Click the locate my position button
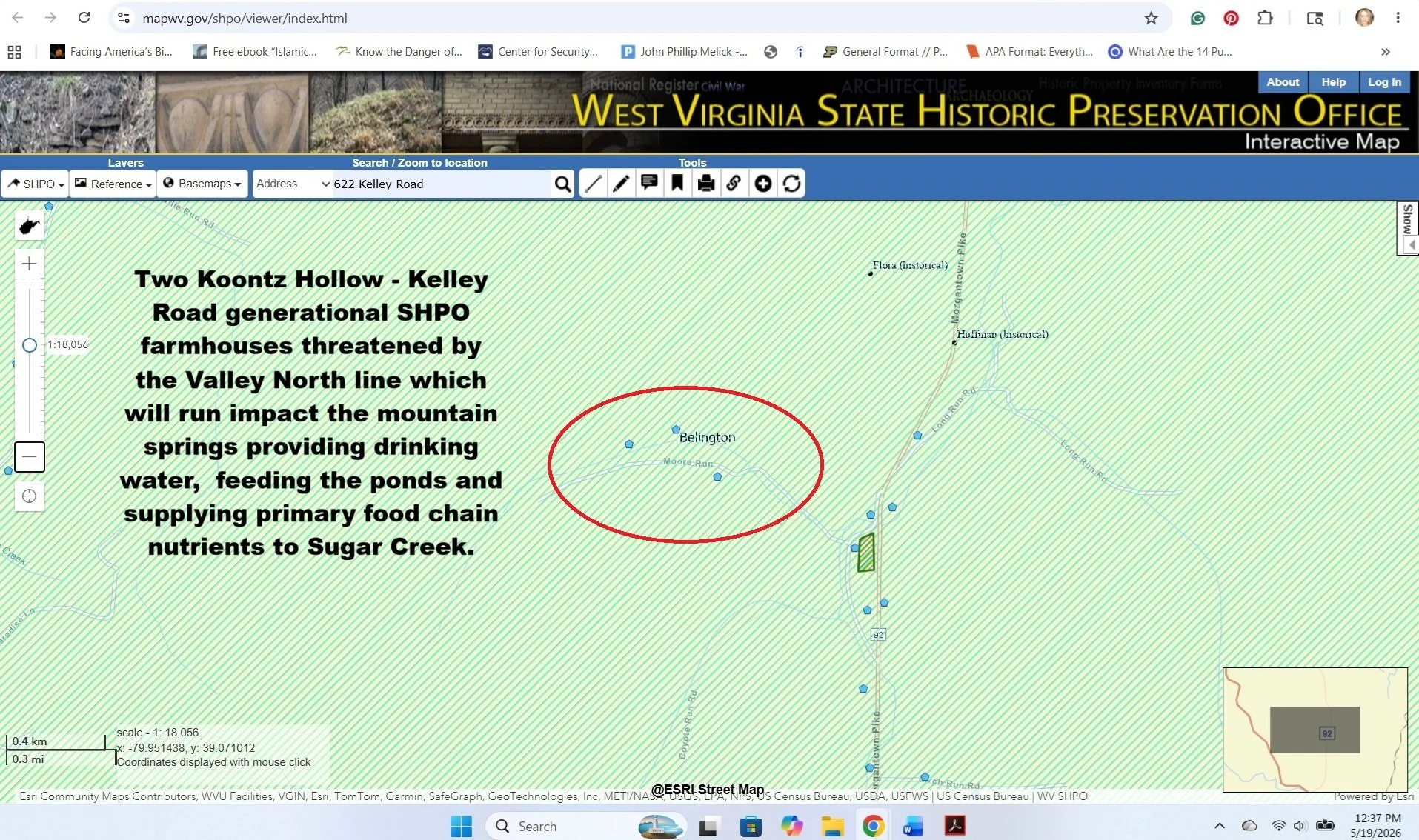1419x840 pixels. tap(30, 496)
